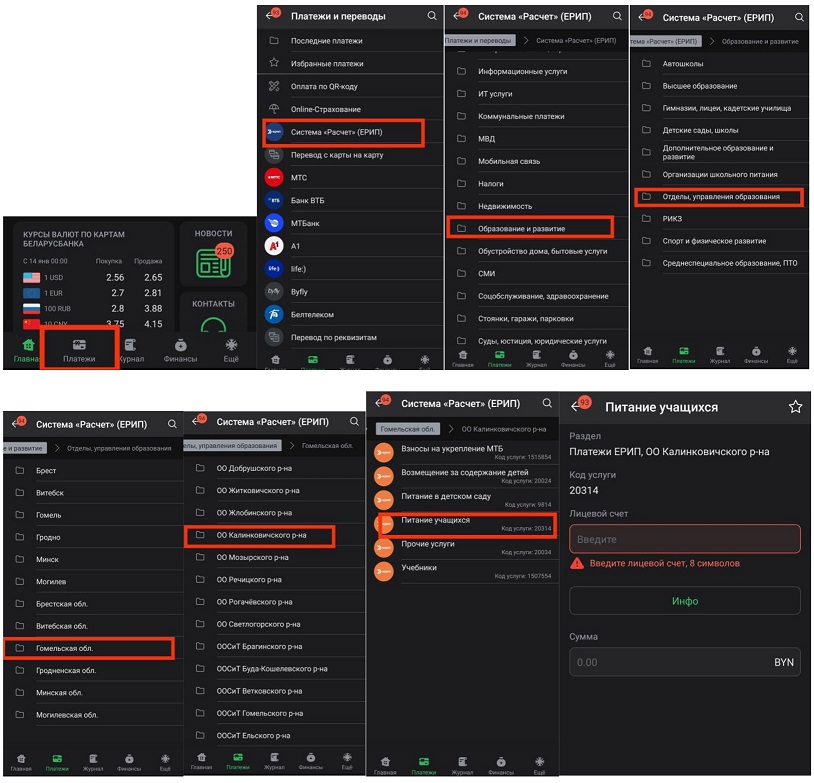Select the МТС payment icon

coord(273,177)
